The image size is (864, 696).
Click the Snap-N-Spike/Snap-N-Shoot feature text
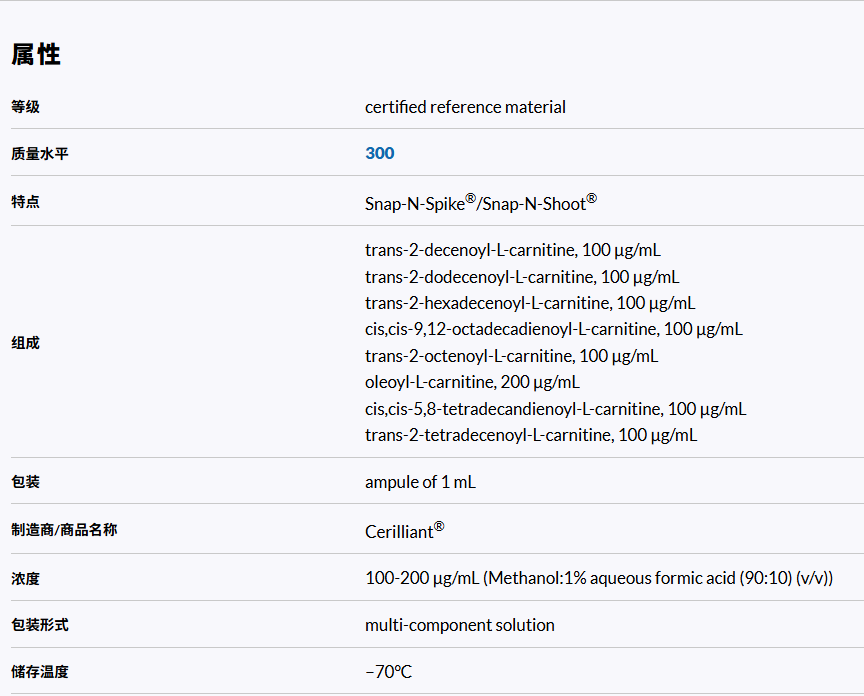[x=480, y=203]
